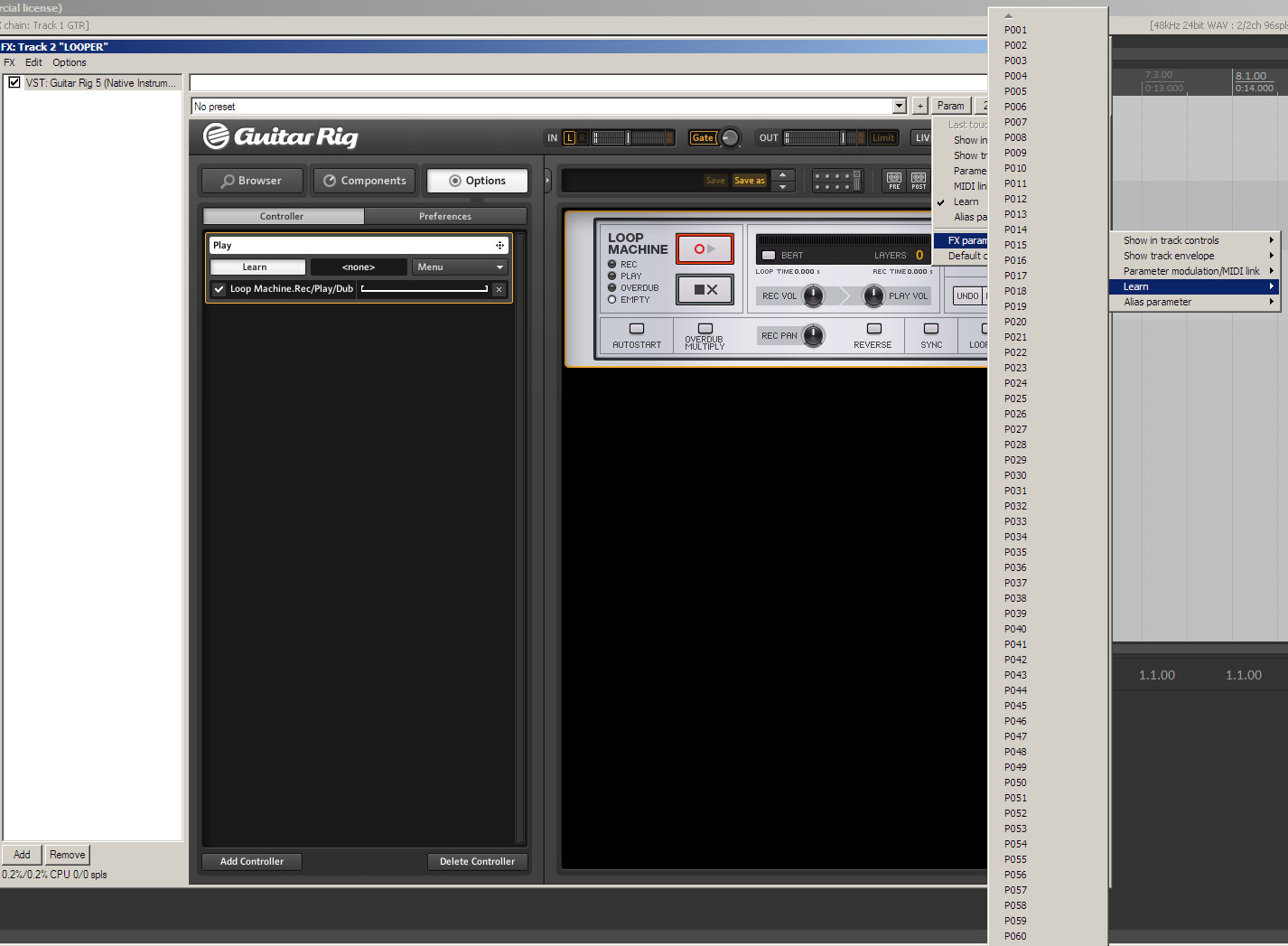The width and height of the screenshot is (1288, 946).
Task: Toggle the POST tapedeck icon
Action: pos(919,181)
